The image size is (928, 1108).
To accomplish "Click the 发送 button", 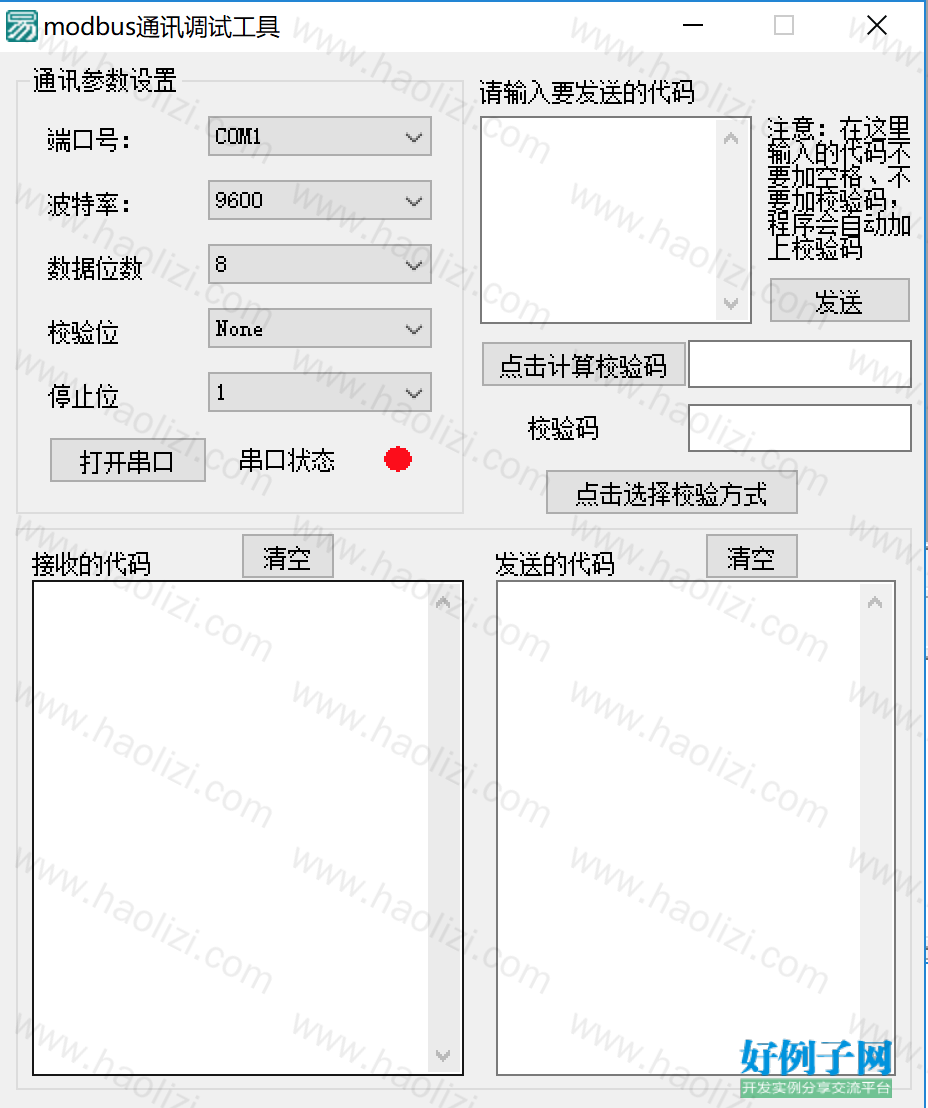I will pos(840,301).
